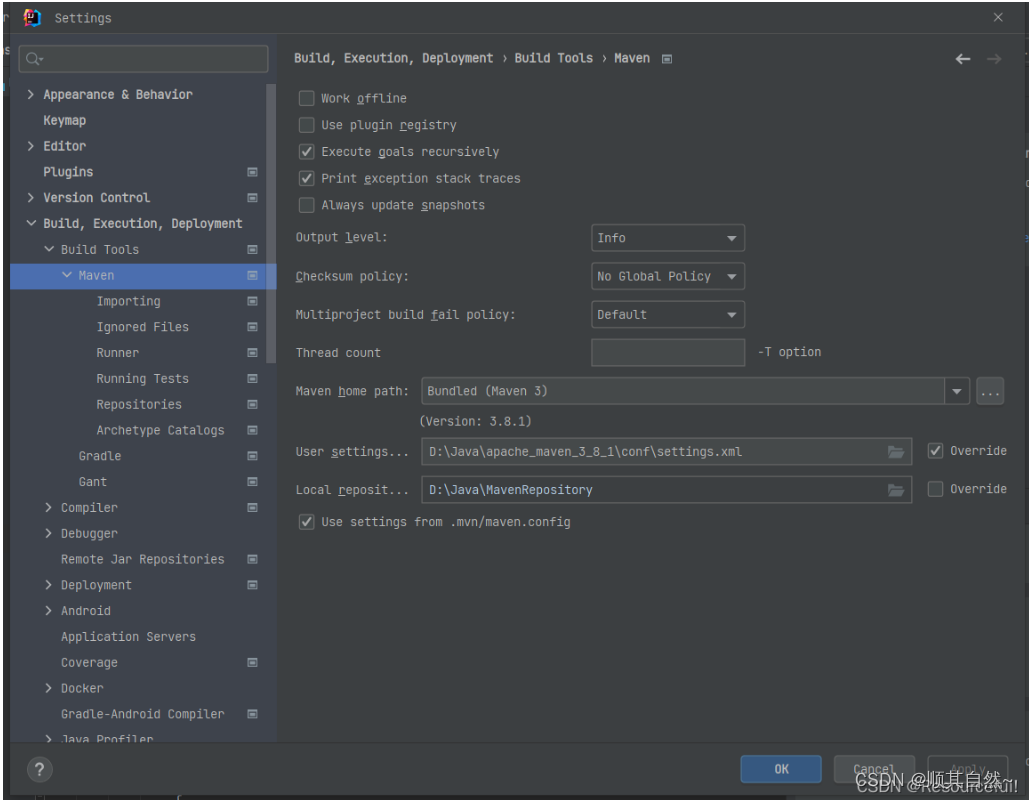Enable Always update snapshots checkbox
1029x800 pixels.
[306, 205]
